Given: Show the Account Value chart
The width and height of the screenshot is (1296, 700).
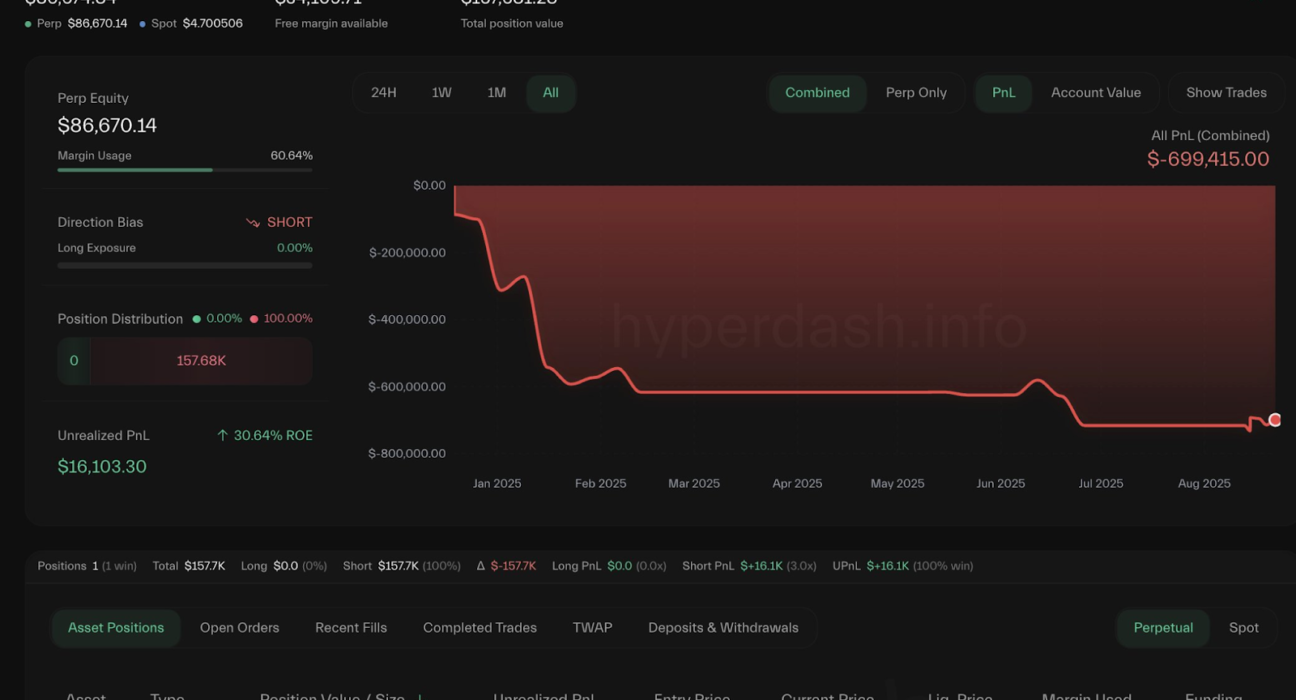Looking at the screenshot, I should click(1096, 93).
